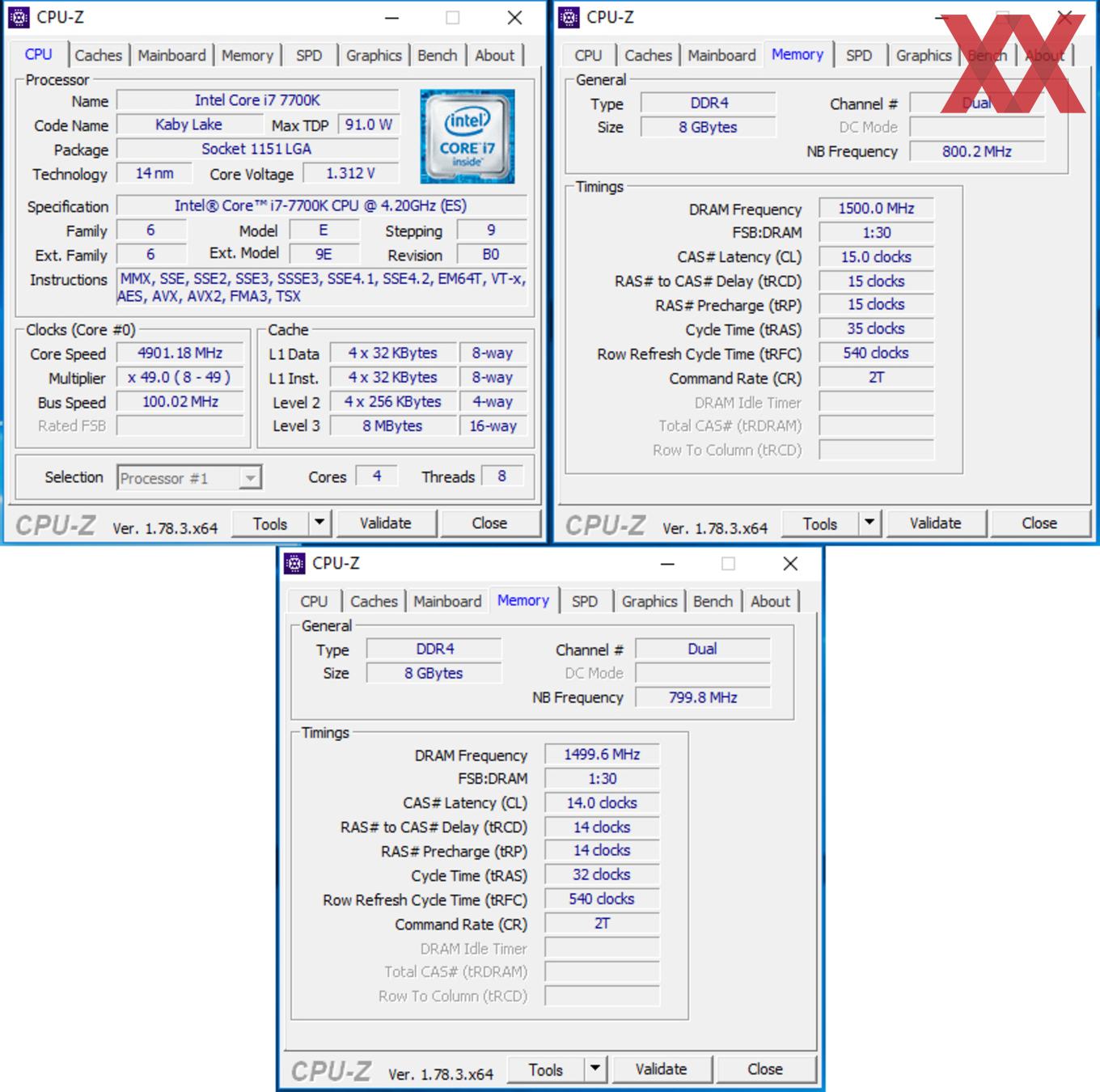The image size is (1100, 1092).
Task: Open Mainboard tab in bottom Memory window
Action: coord(447,601)
